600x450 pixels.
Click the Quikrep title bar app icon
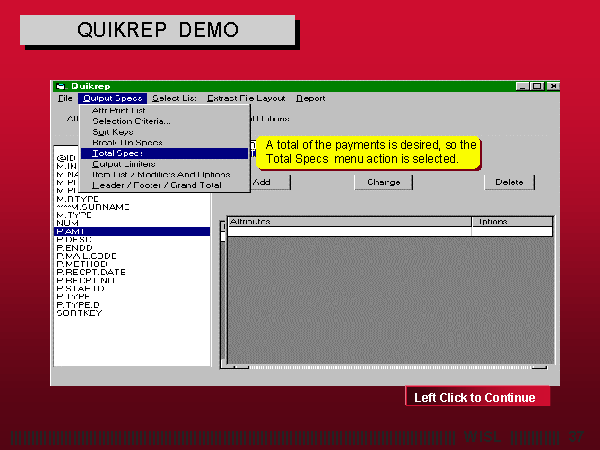(60, 86)
